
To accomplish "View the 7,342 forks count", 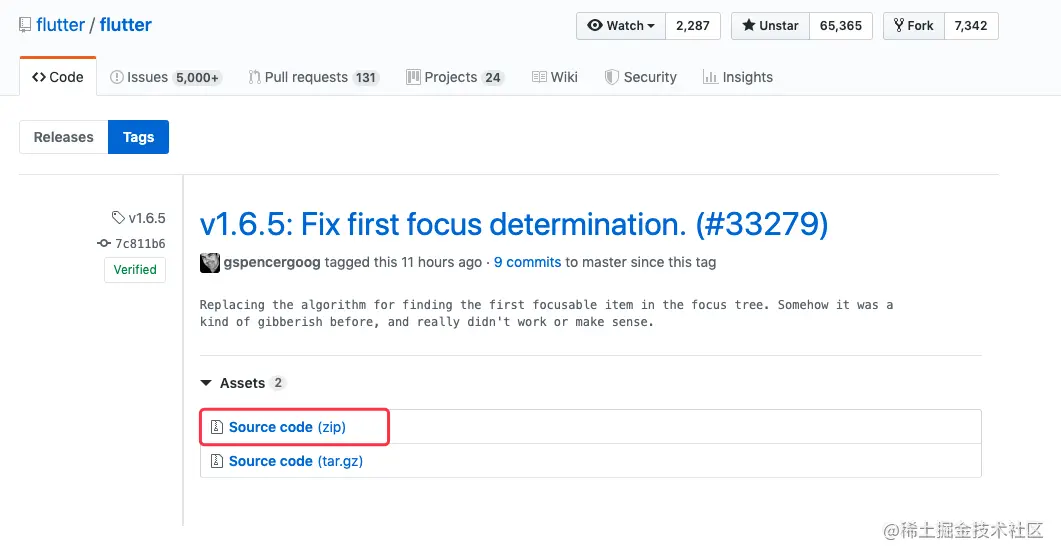I will pos(971,26).
